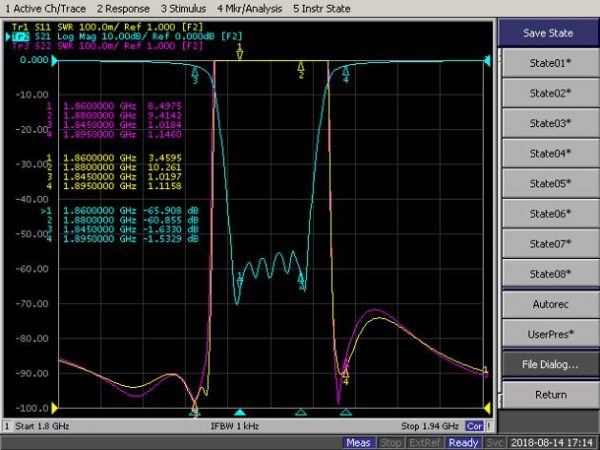This screenshot has width=600, height=450.
Task: Click the Meas status indicator
Action: click(x=359, y=442)
